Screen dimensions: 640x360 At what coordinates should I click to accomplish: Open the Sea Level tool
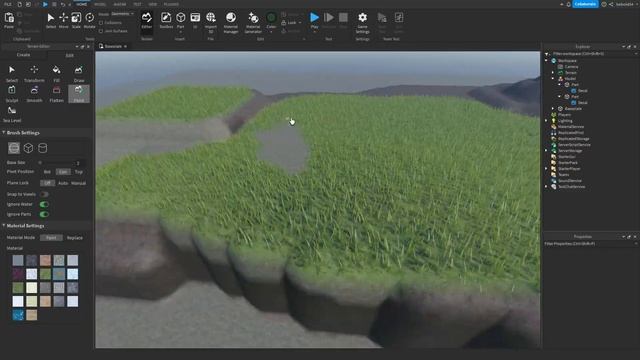(12, 114)
